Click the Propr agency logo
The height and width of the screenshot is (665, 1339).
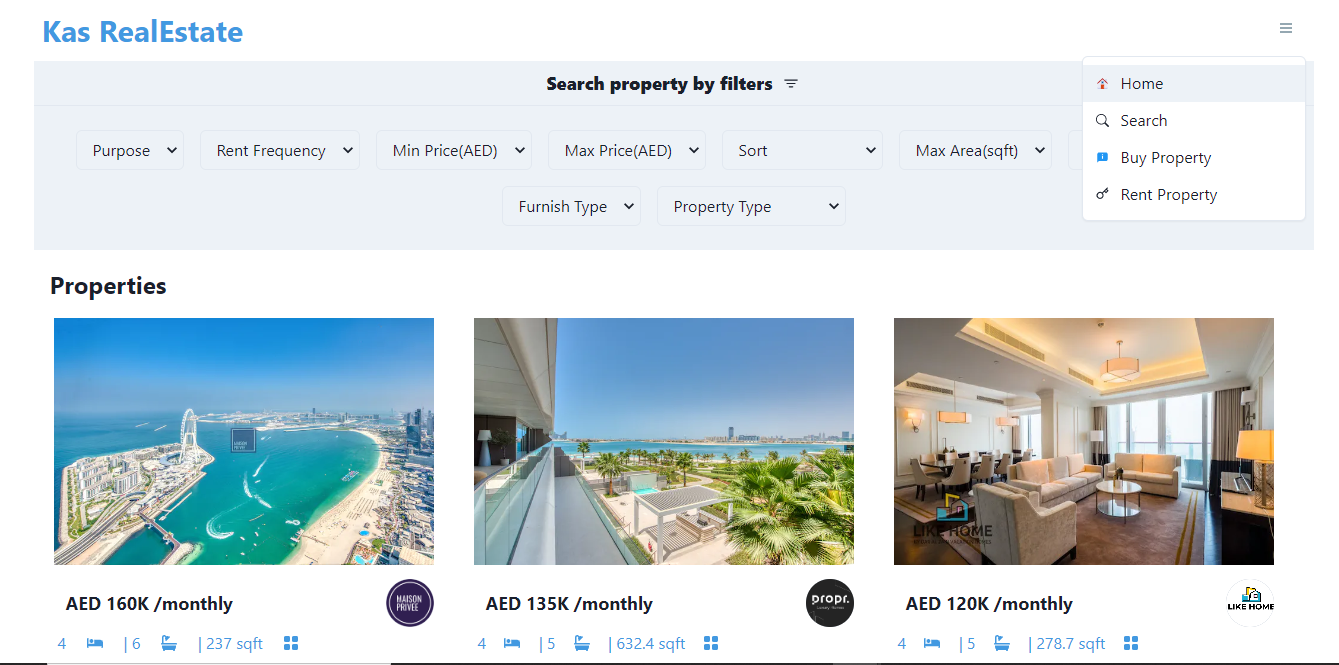tap(830, 603)
